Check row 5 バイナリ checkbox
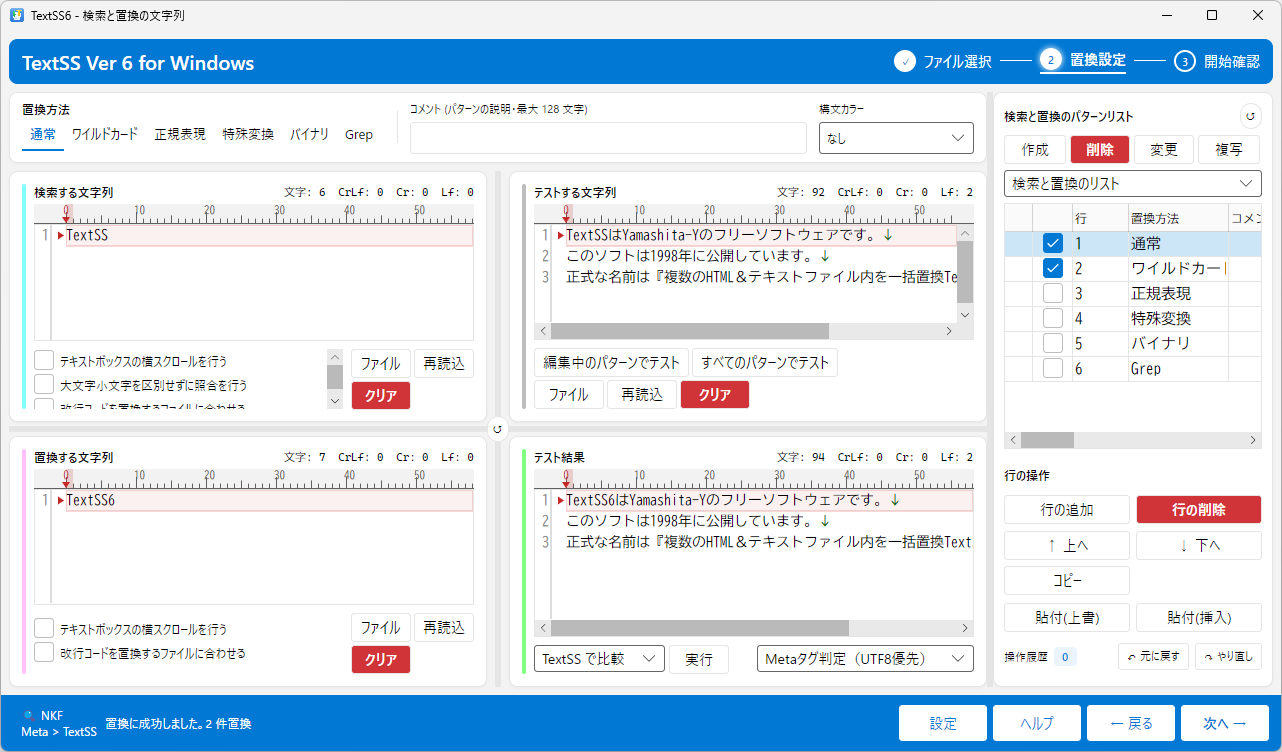1282x752 pixels. coord(1052,343)
